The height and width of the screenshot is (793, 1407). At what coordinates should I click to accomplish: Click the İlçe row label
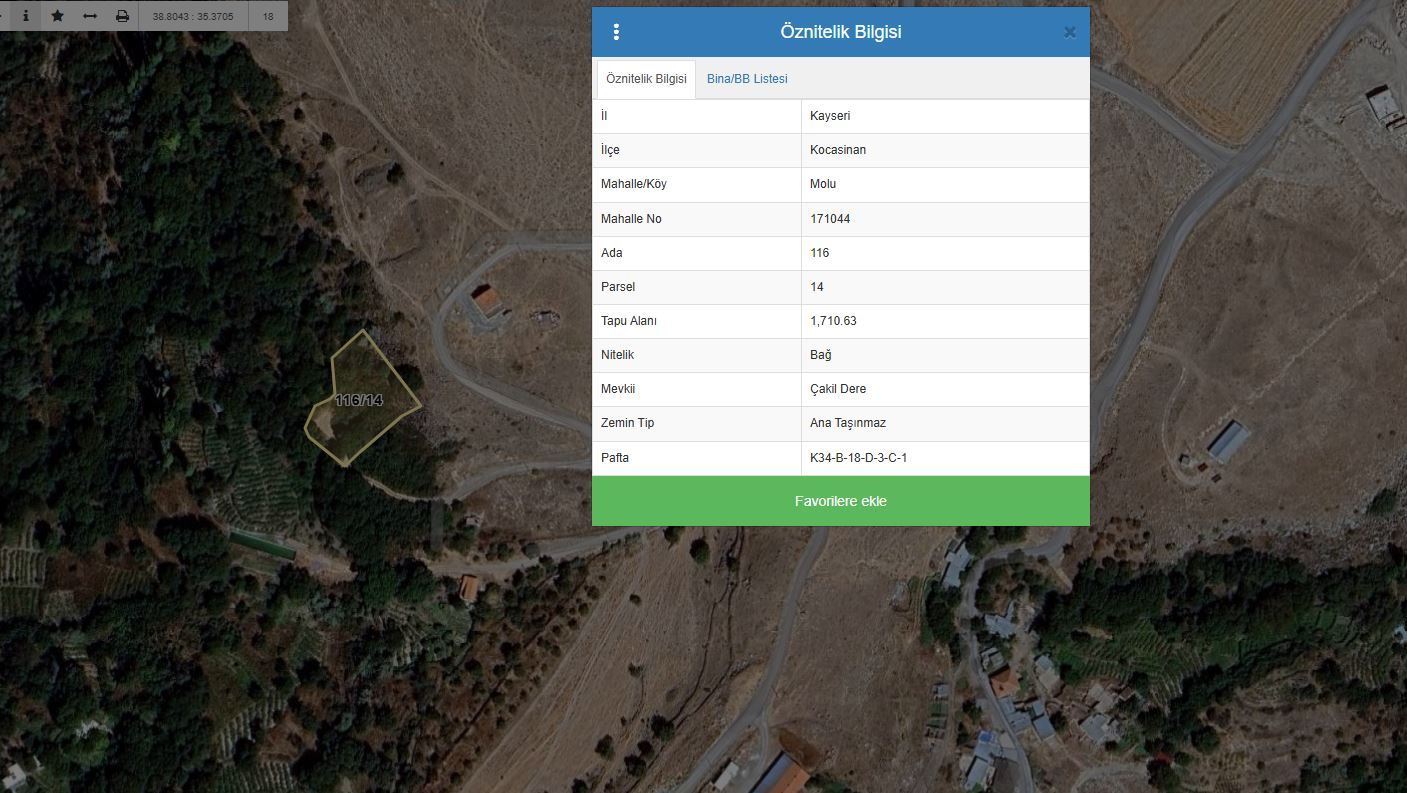(x=610, y=150)
